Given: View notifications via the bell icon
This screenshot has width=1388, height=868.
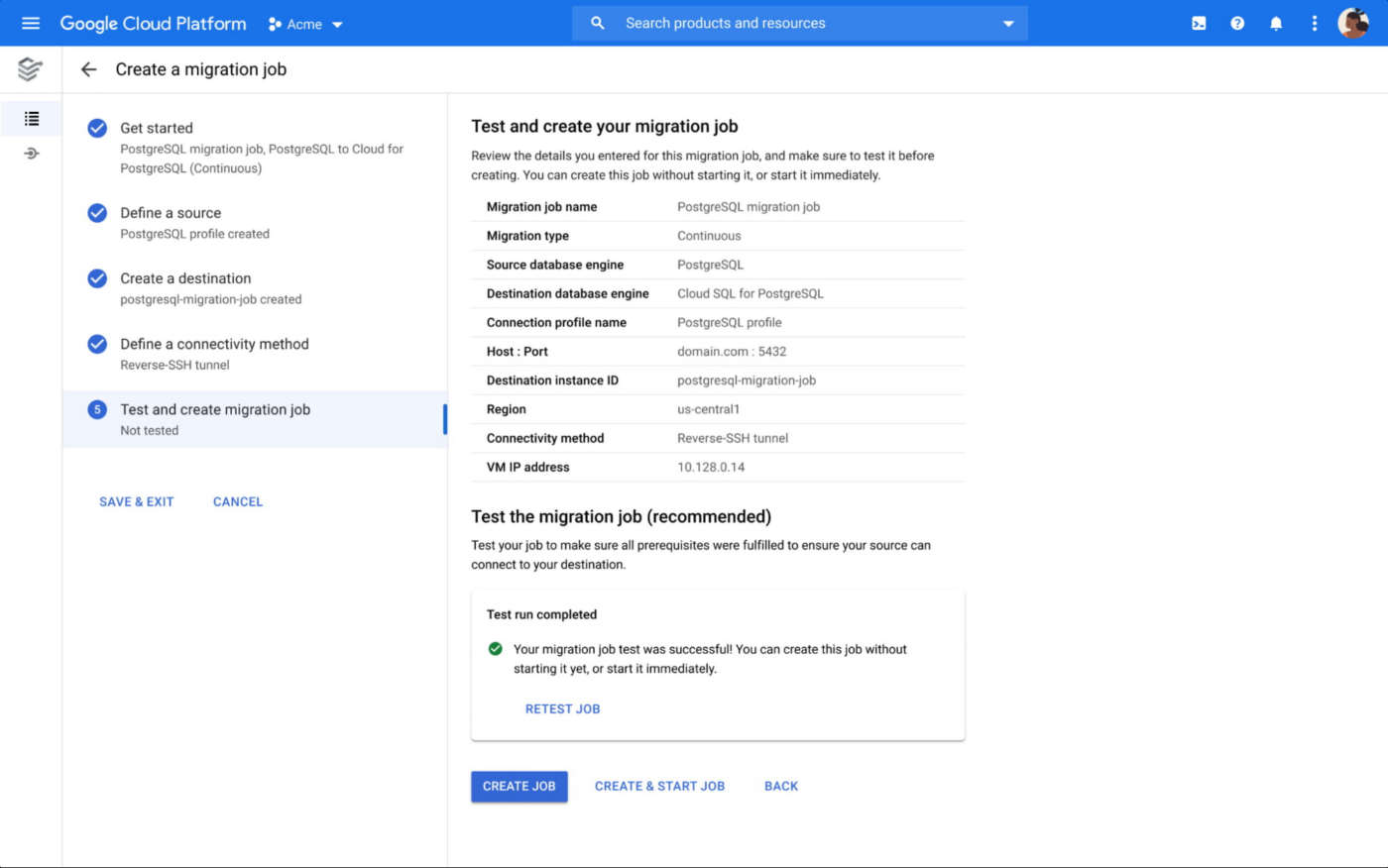Looking at the screenshot, I should coord(1276,23).
